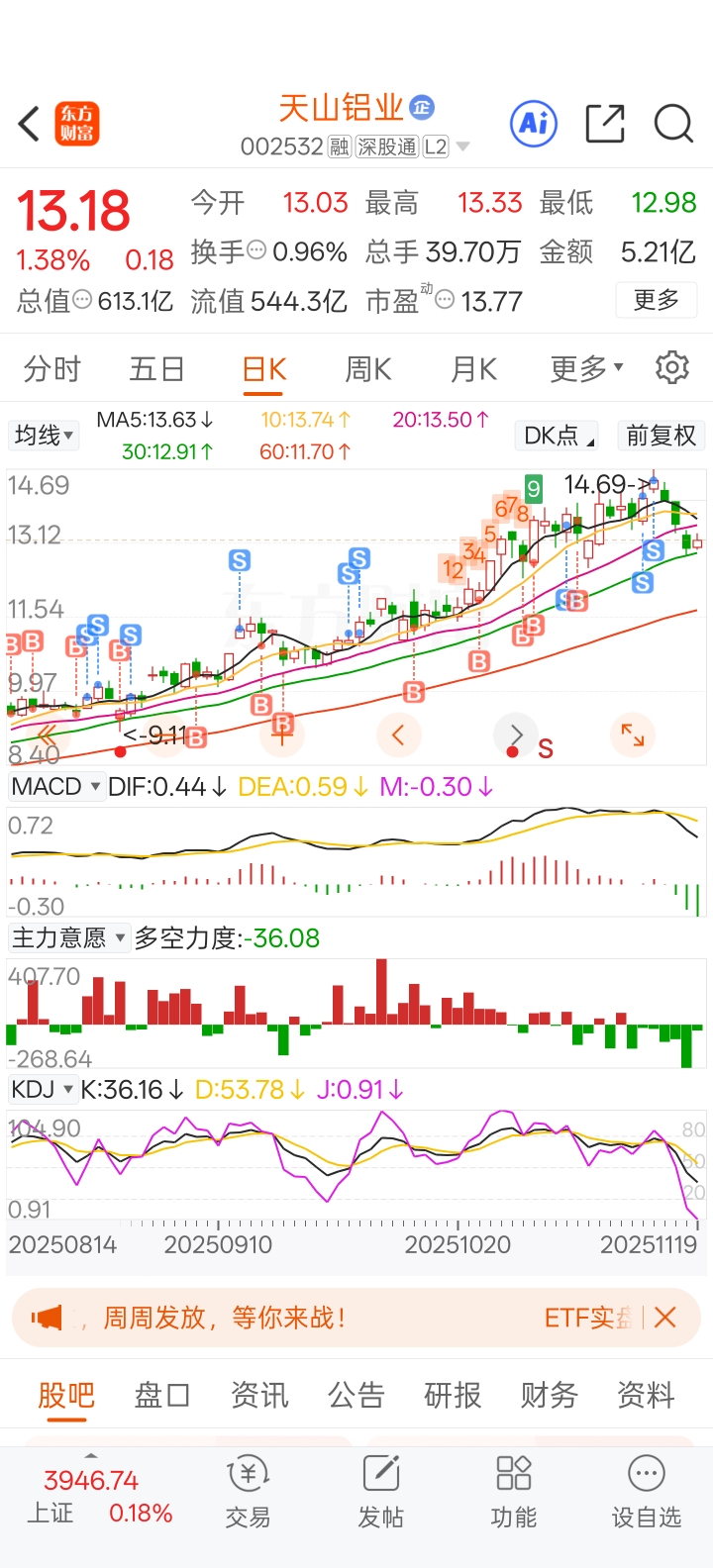Switch to 财务 tab
The width and height of the screenshot is (713, 1568).
click(549, 1395)
